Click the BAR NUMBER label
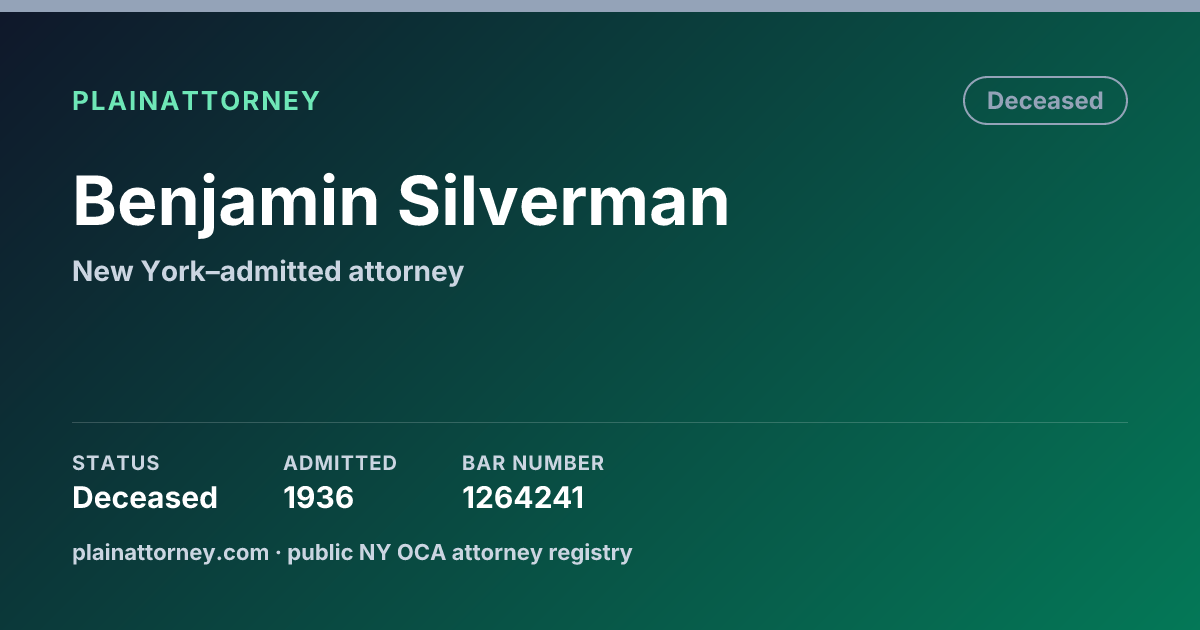1200x630 pixels. tap(533, 463)
